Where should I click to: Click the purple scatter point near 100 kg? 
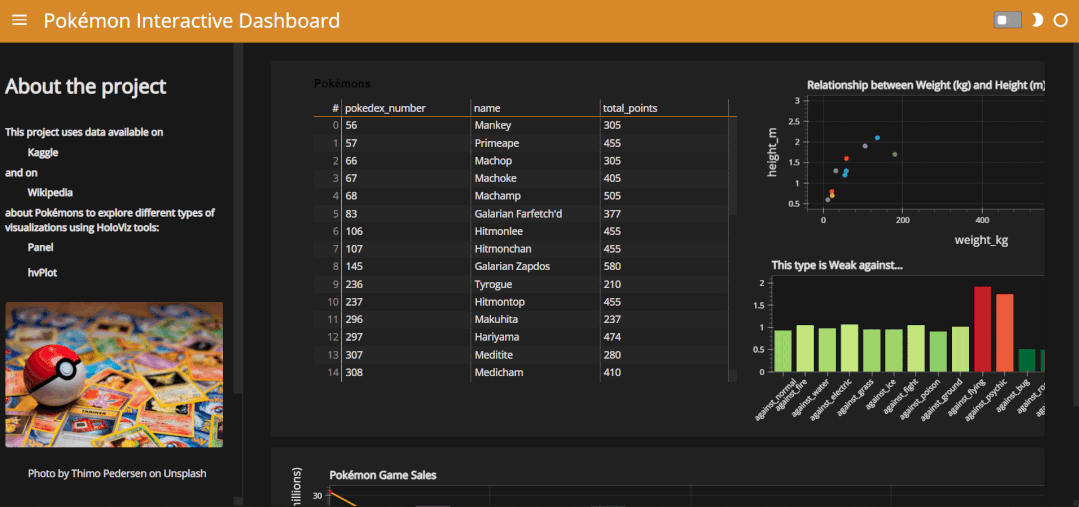[x=865, y=146]
